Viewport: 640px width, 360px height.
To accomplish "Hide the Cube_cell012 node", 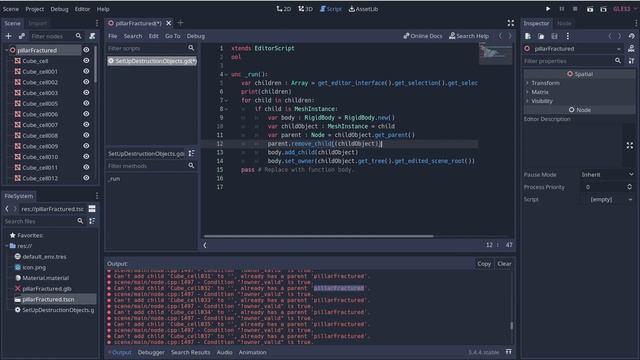I will (x=86, y=178).
